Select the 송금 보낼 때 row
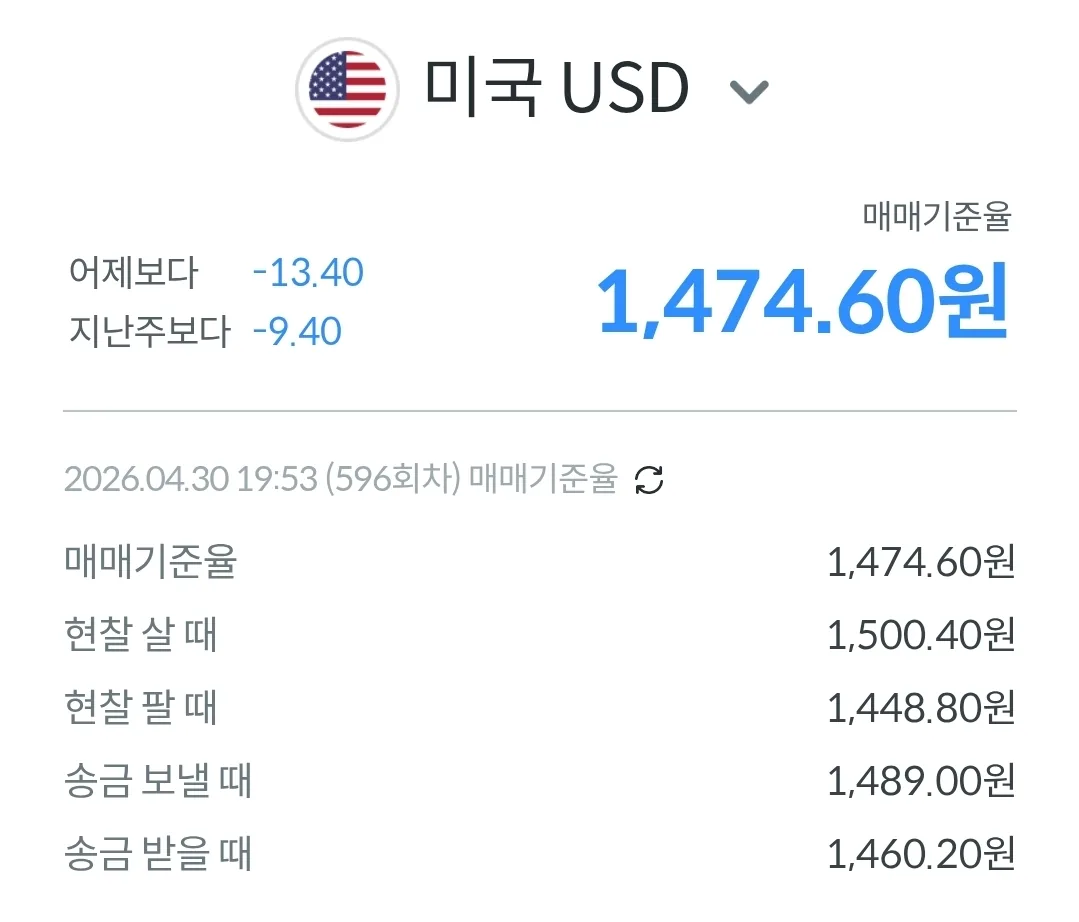Viewport: 1079px width, 922px height. tap(540, 781)
